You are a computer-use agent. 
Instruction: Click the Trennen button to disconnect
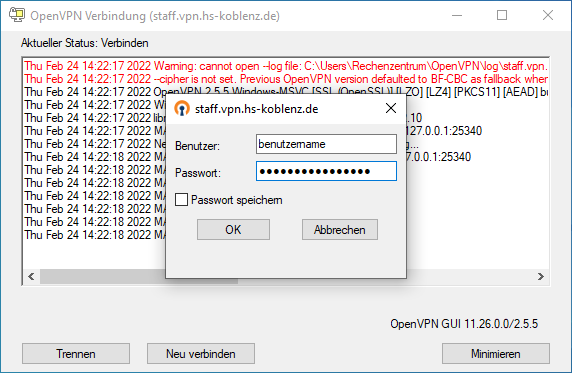click(76, 353)
